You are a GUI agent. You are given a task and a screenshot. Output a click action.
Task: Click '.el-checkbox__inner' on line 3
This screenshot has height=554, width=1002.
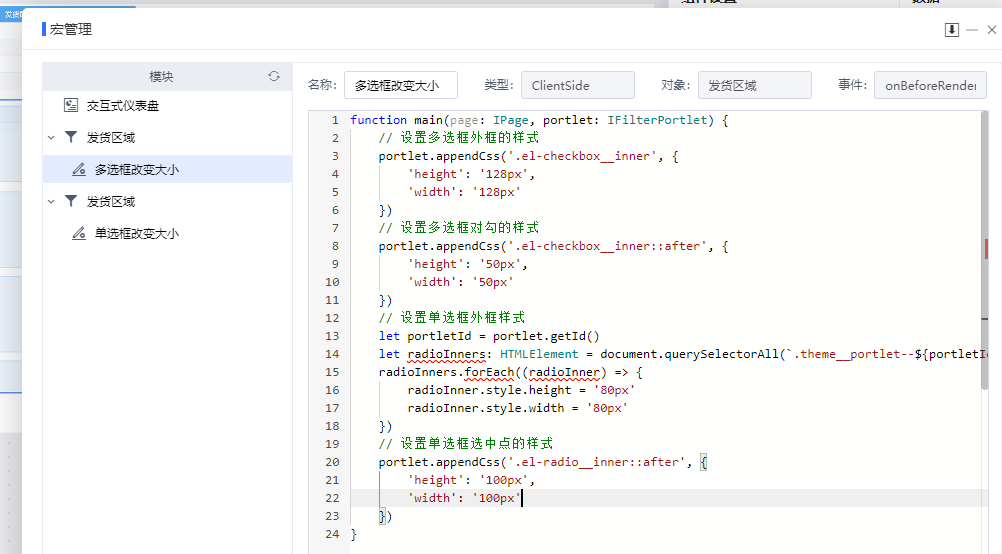582,156
